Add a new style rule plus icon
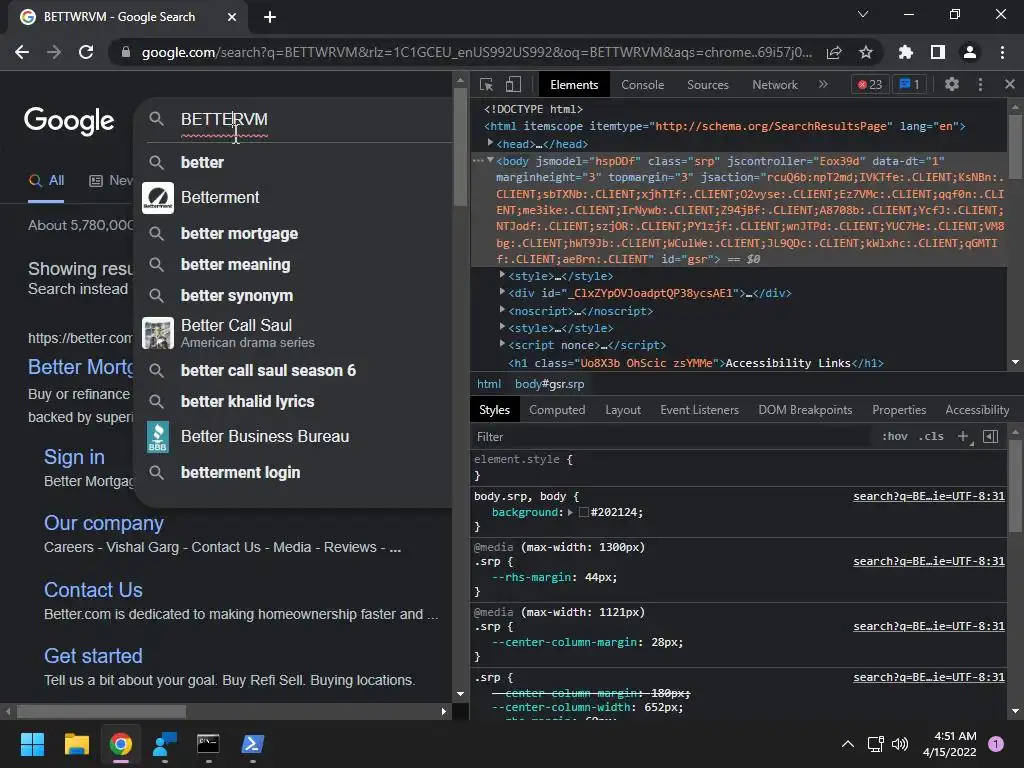Screen dimensions: 1024x768 pyautogui.click(x=963, y=436)
